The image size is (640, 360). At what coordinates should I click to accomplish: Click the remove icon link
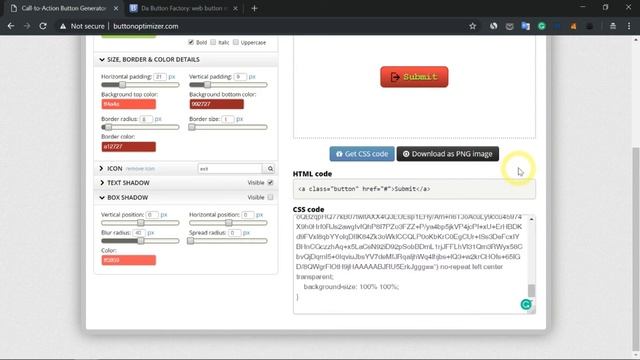coord(140,169)
